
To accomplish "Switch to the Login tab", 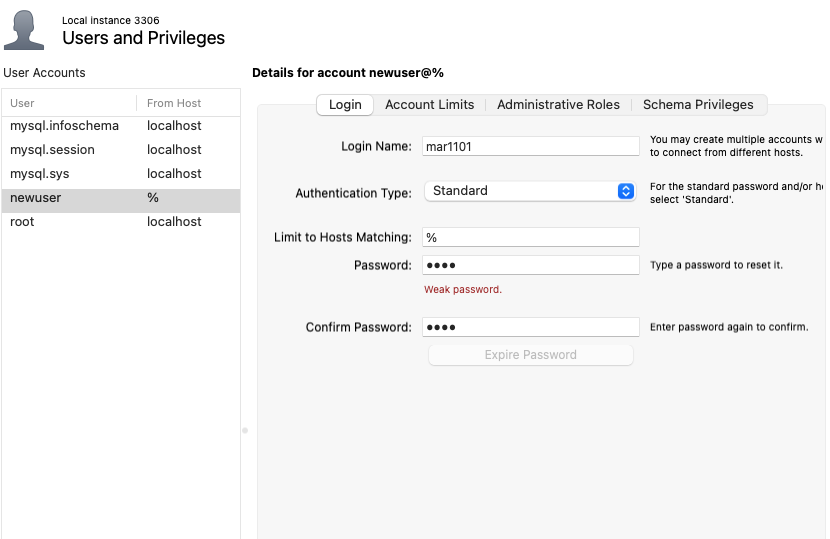I will [x=345, y=105].
